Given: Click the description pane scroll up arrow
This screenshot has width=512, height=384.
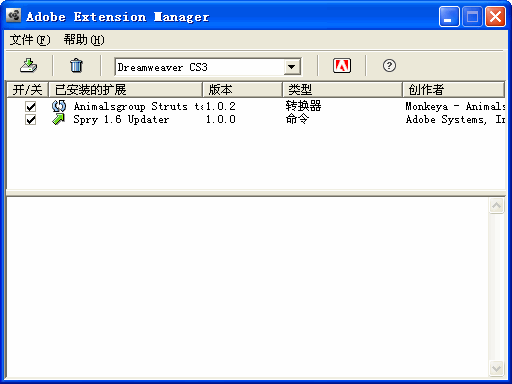Looking at the screenshot, I should tap(496, 206).
